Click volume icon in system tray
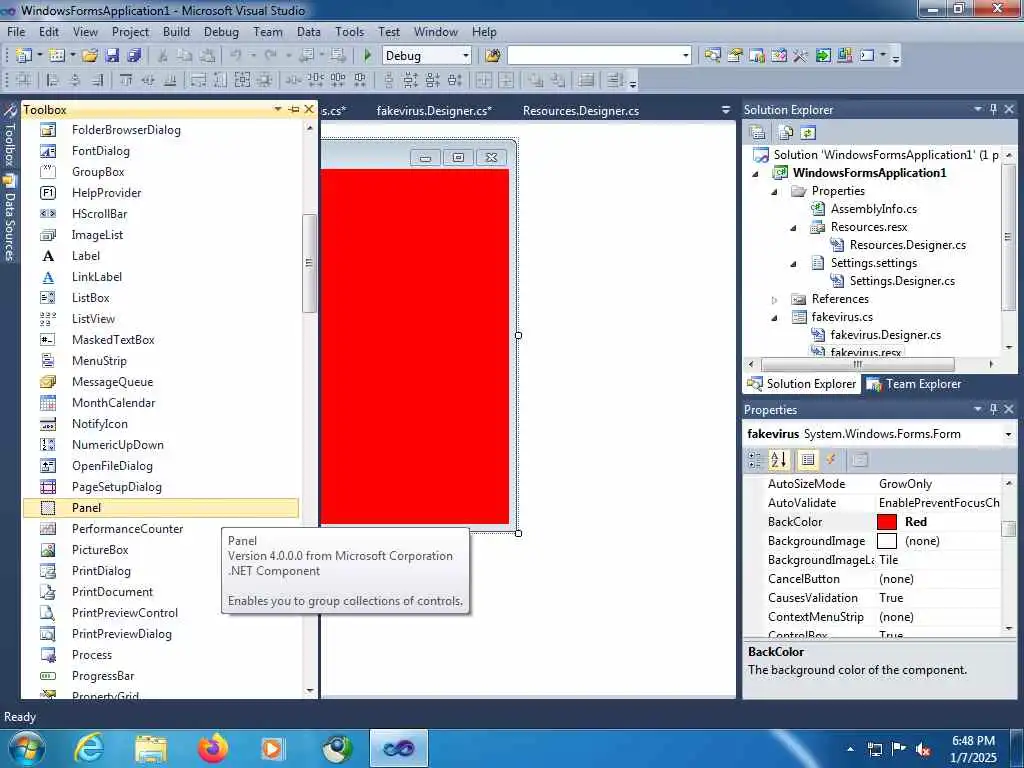1024x768 pixels. (x=923, y=749)
